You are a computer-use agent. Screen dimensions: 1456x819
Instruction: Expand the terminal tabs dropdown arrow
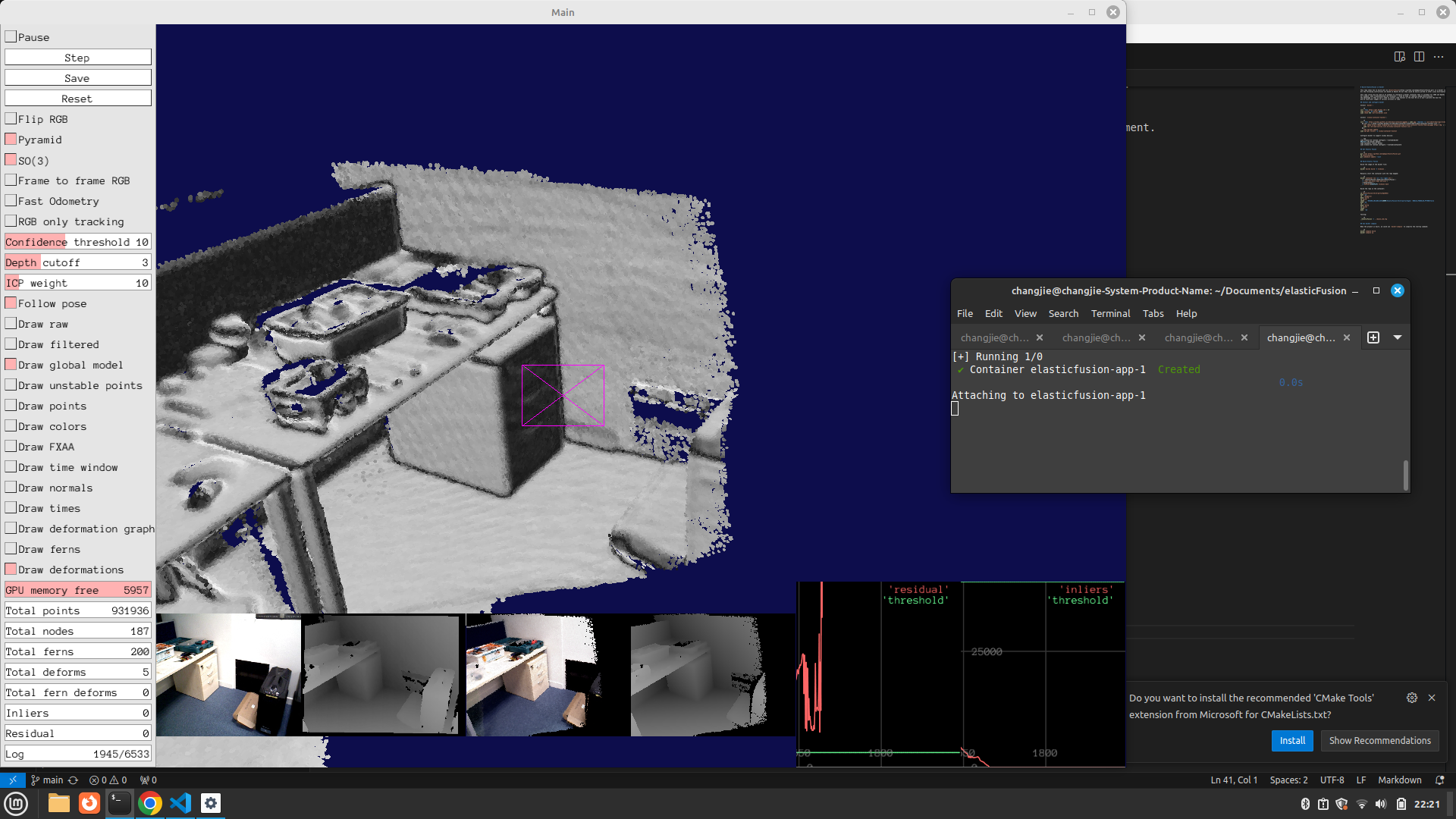click(1398, 337)
